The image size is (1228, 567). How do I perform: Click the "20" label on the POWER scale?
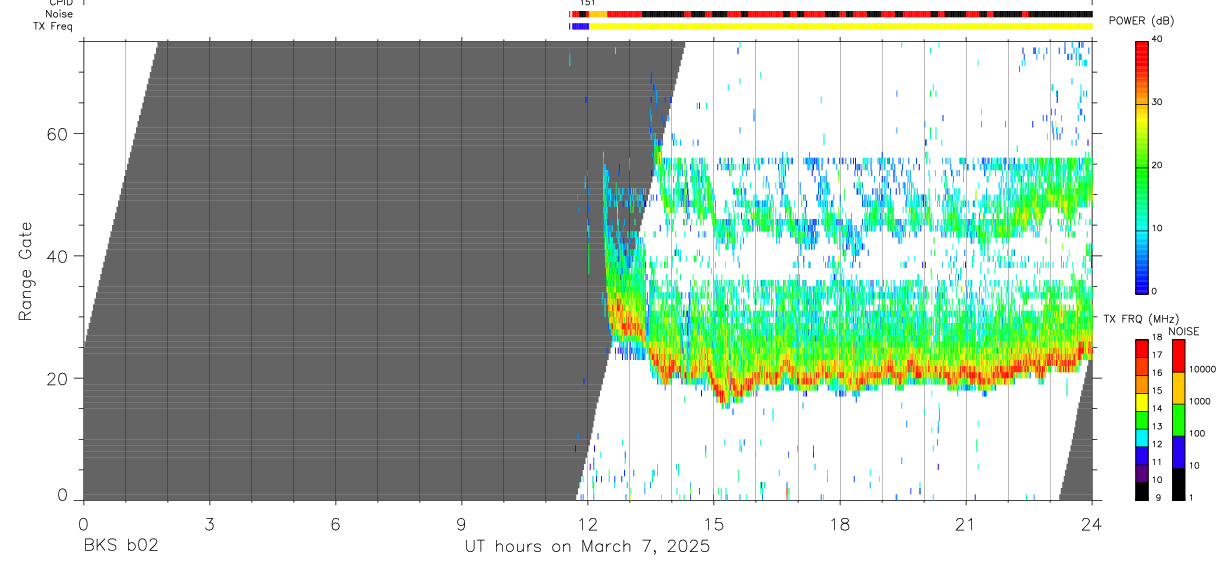1158,165
